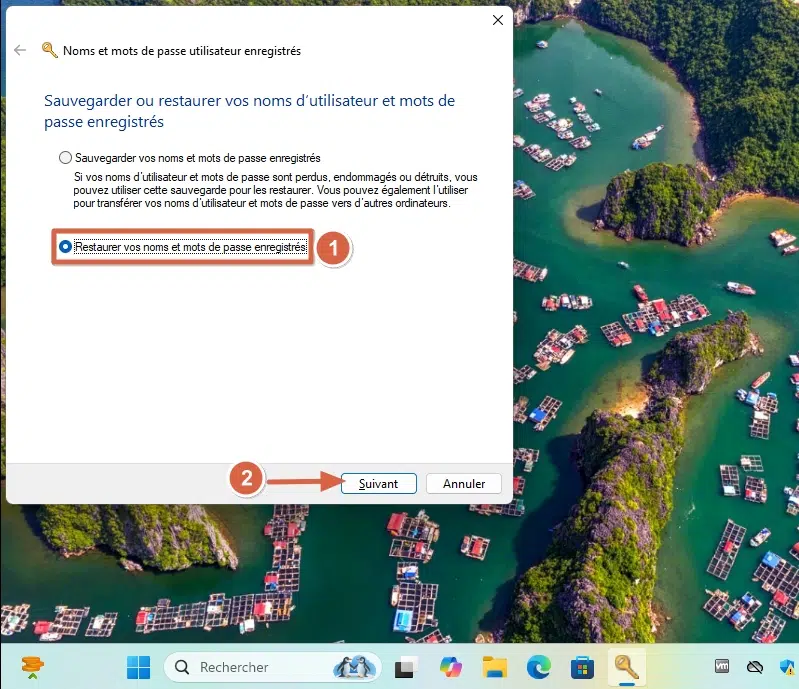
Task: Select 'Restaurer vos noms et mots de passe enregistrés' radio
Action: point(65,247)
